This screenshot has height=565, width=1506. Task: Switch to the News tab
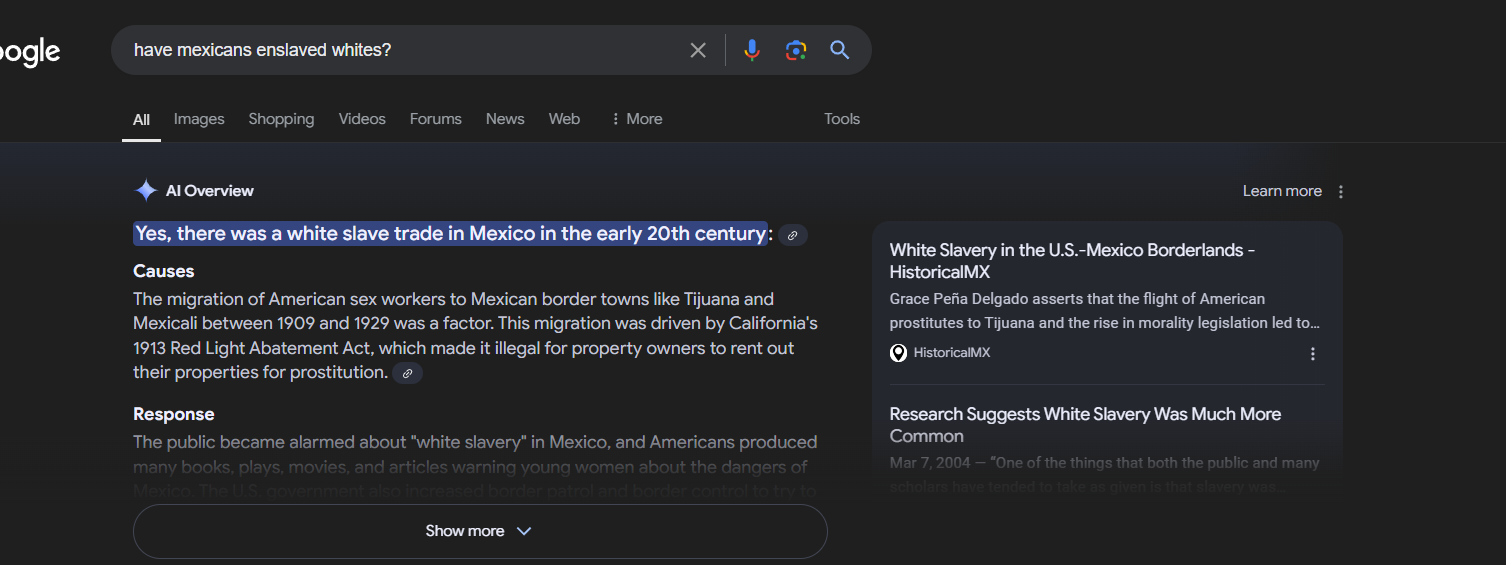(505, 119)
